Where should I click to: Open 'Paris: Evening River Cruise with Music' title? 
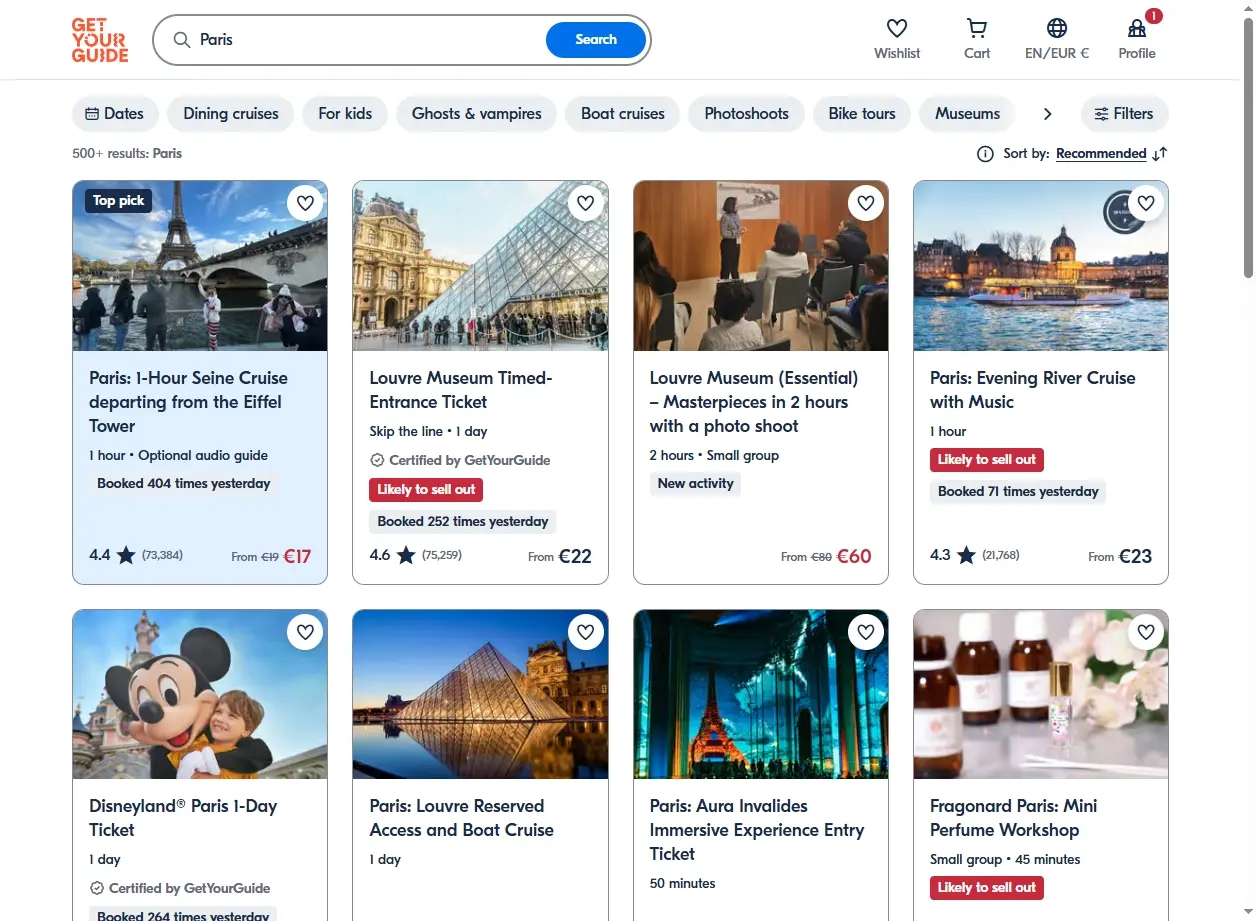(x=1033, y=390)
